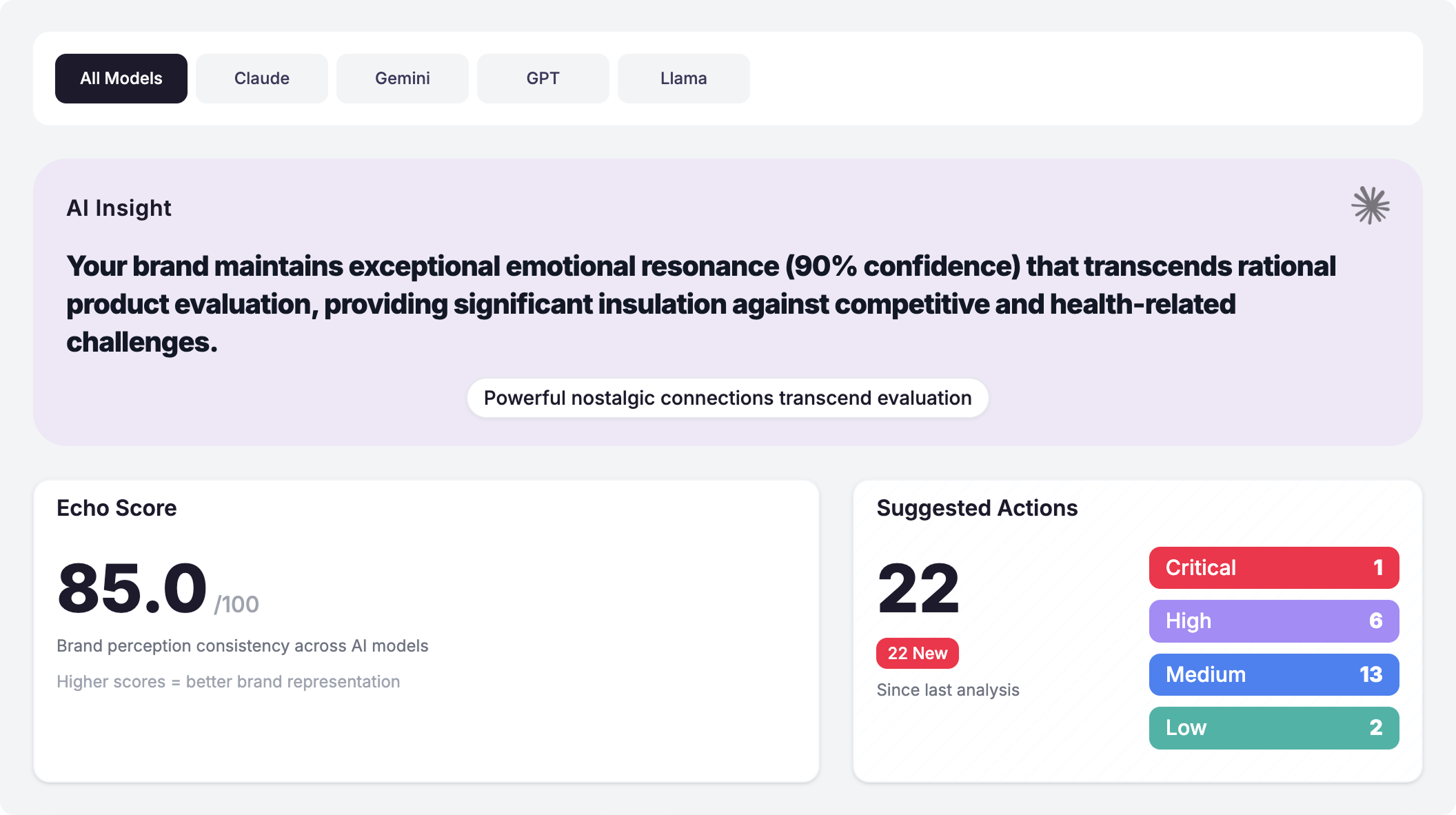Image resolution: width=1456 pixels, height=815 pixels.
Task: Click the Critical actions red bar
Action: click(1273, 567)
